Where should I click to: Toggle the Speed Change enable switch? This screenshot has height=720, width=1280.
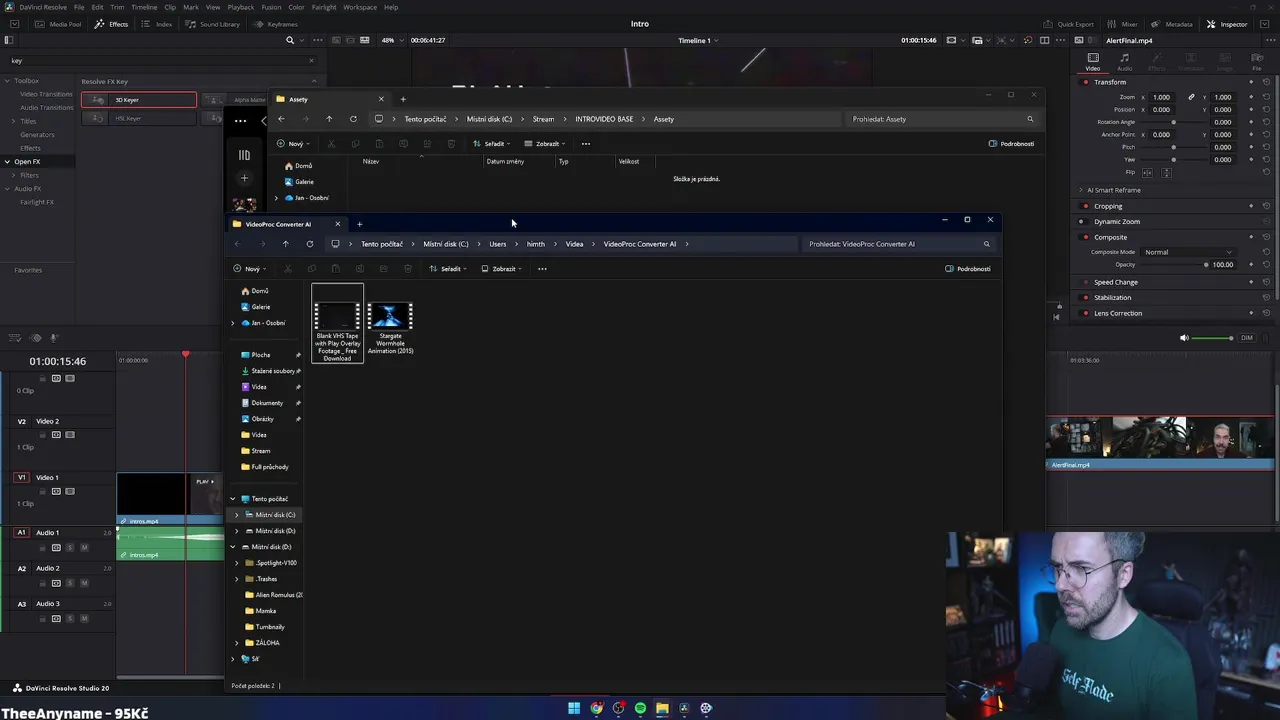(1085, 282)
